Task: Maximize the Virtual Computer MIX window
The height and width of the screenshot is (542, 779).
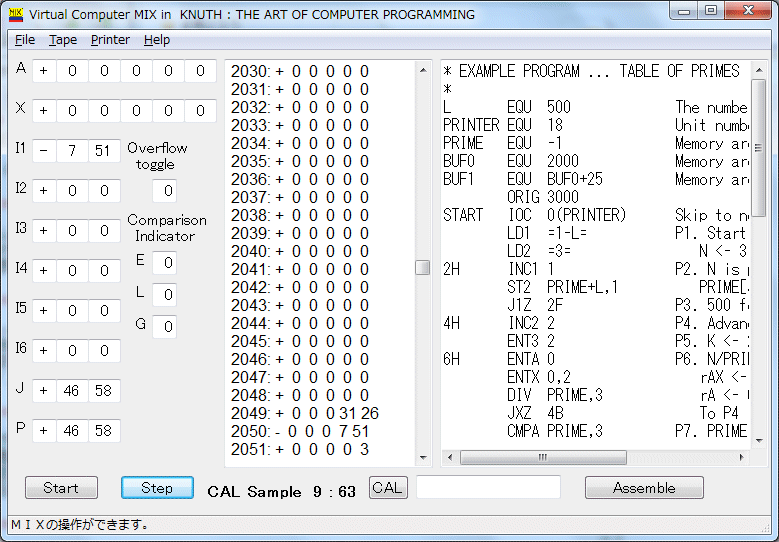Action: click(x=711, y=10)
